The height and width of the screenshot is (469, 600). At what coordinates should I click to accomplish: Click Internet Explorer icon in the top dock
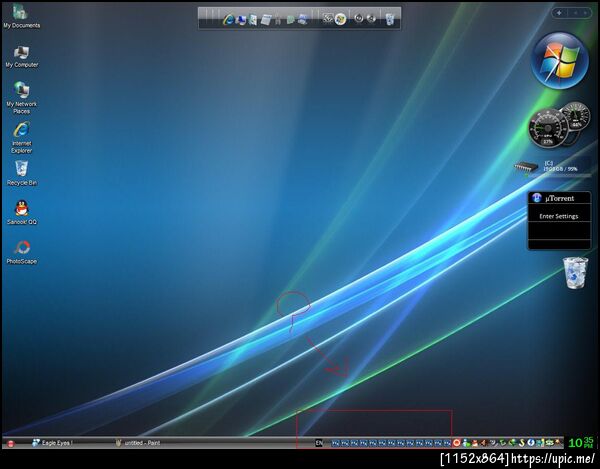tap(228, 19)
